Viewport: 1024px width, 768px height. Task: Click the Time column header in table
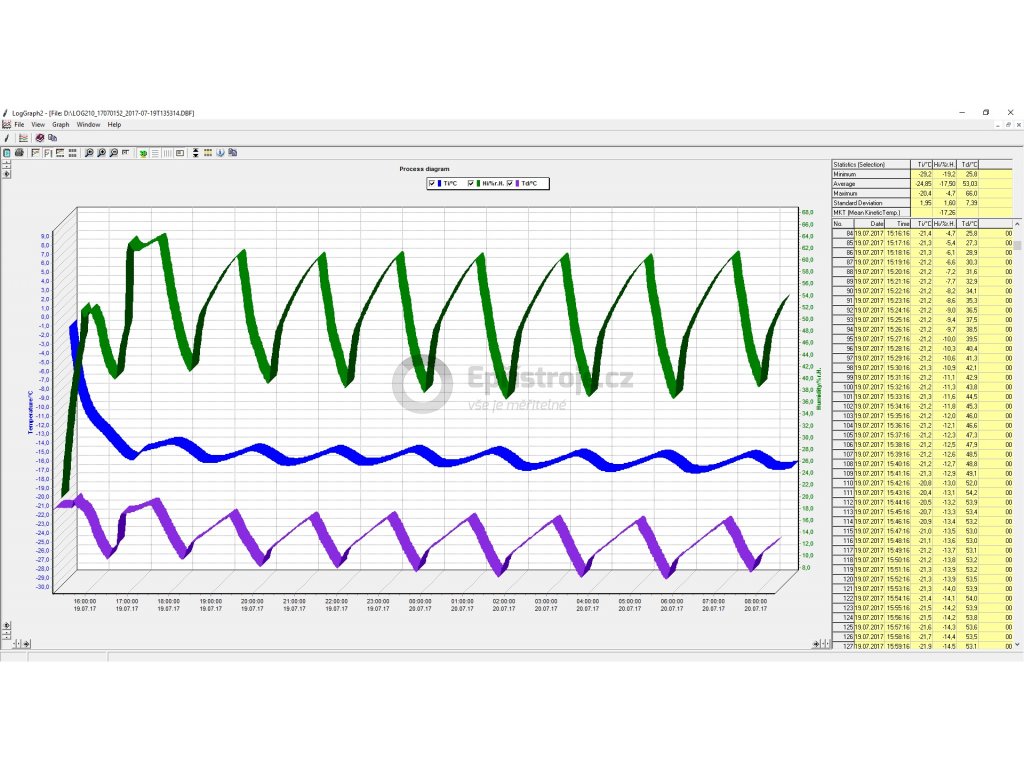click(x=902, y=224)
